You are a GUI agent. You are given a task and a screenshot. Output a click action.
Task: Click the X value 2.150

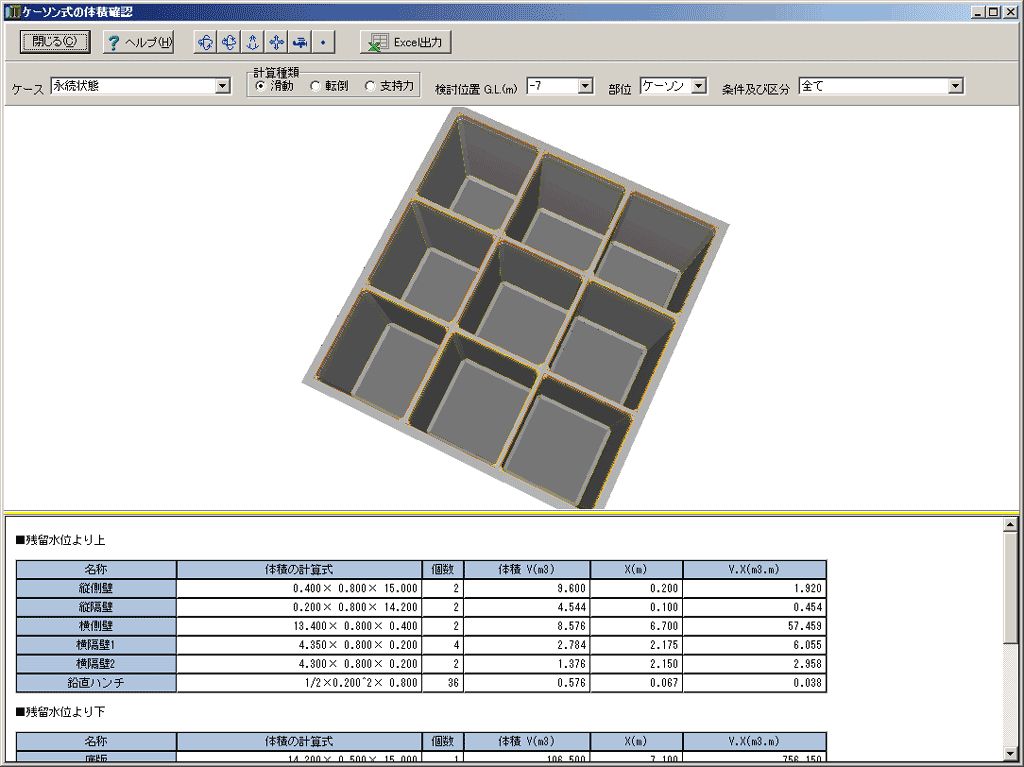637,664
